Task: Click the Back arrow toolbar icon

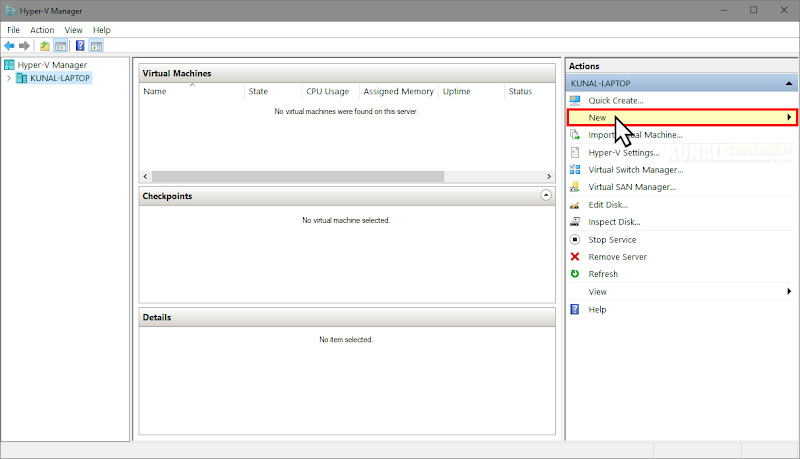Action: pos(9,46)
